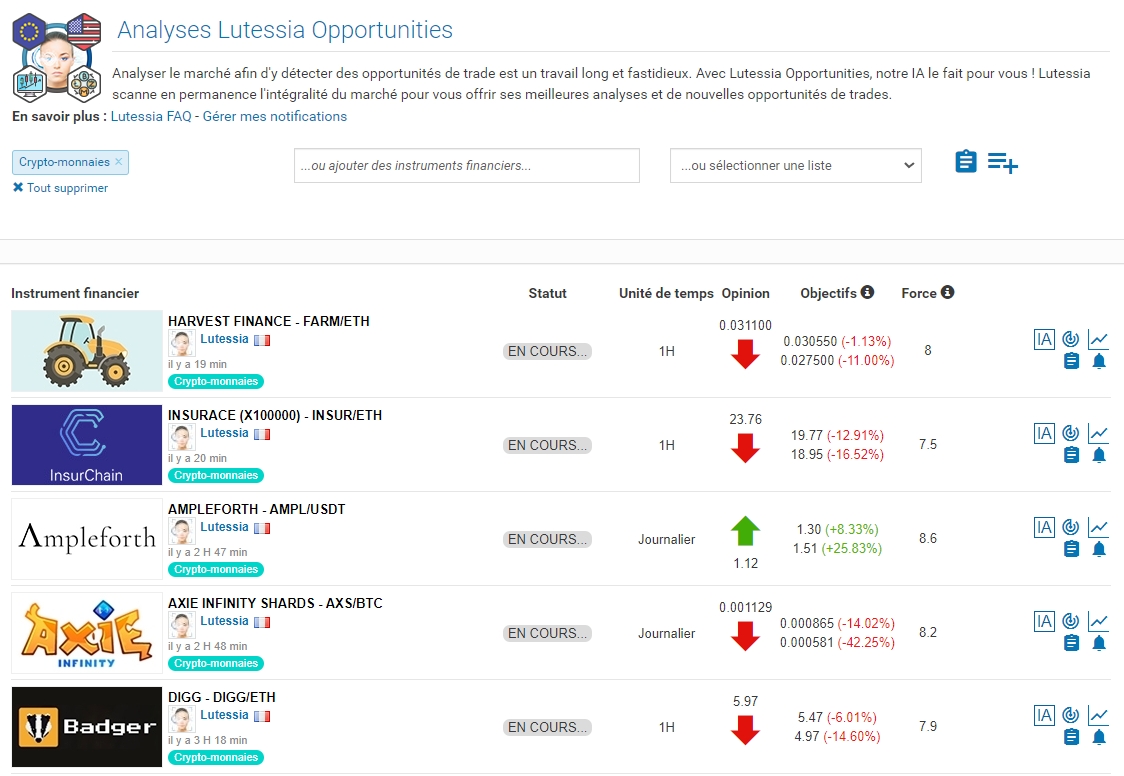Click the Axie Infinity logo thumbnail
The height and width of the screenshot is (776, 1124).
coord(87,633)
